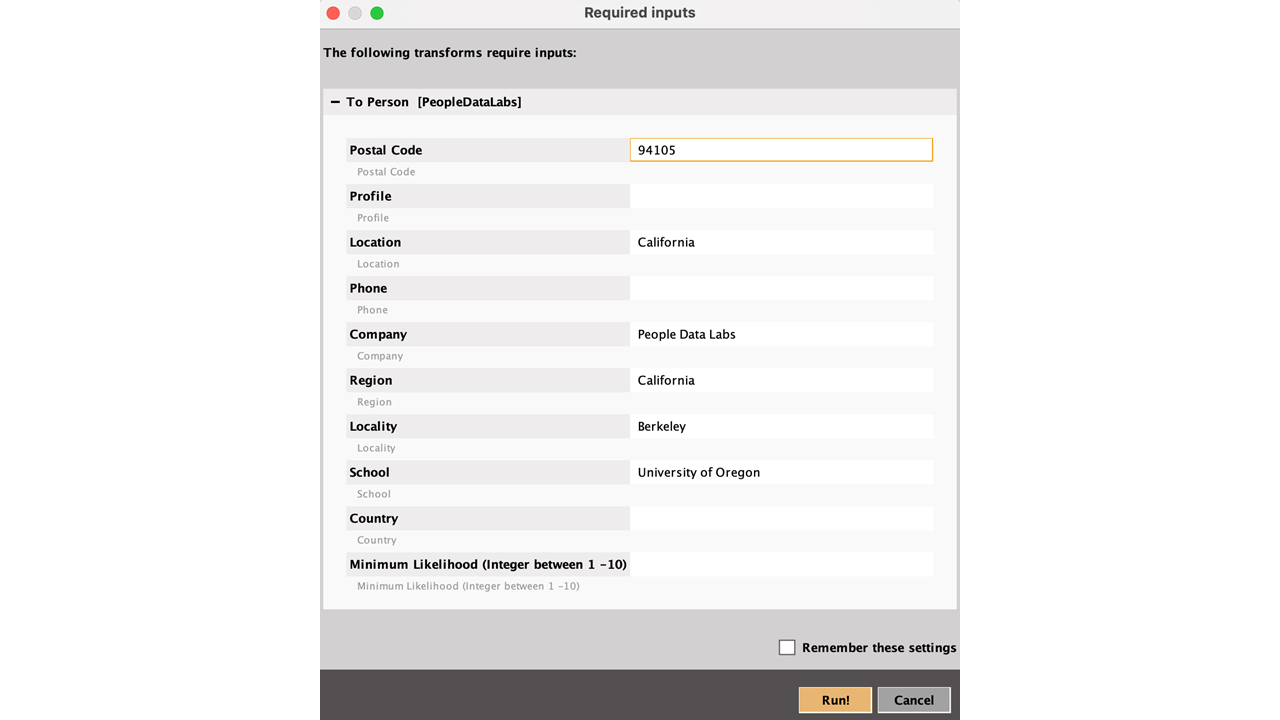Click the green zoom window button
Screen dimensions: 1280x720
[377, 13]
